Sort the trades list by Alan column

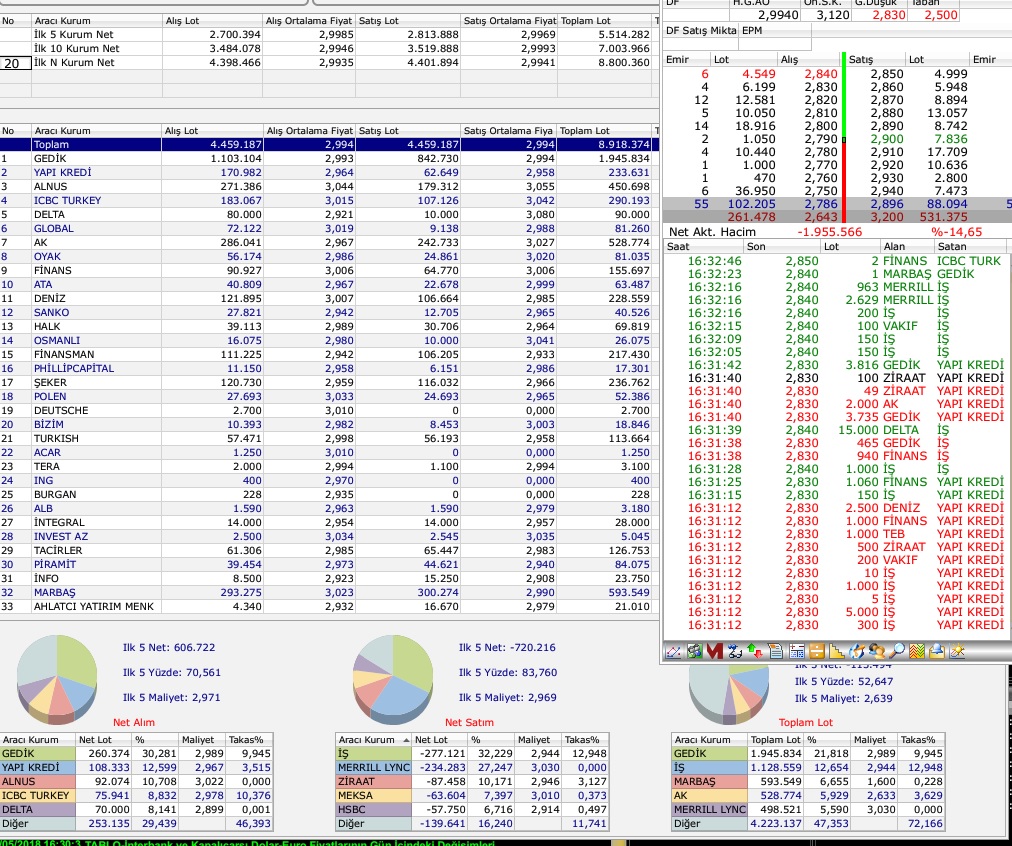[907, 247]
